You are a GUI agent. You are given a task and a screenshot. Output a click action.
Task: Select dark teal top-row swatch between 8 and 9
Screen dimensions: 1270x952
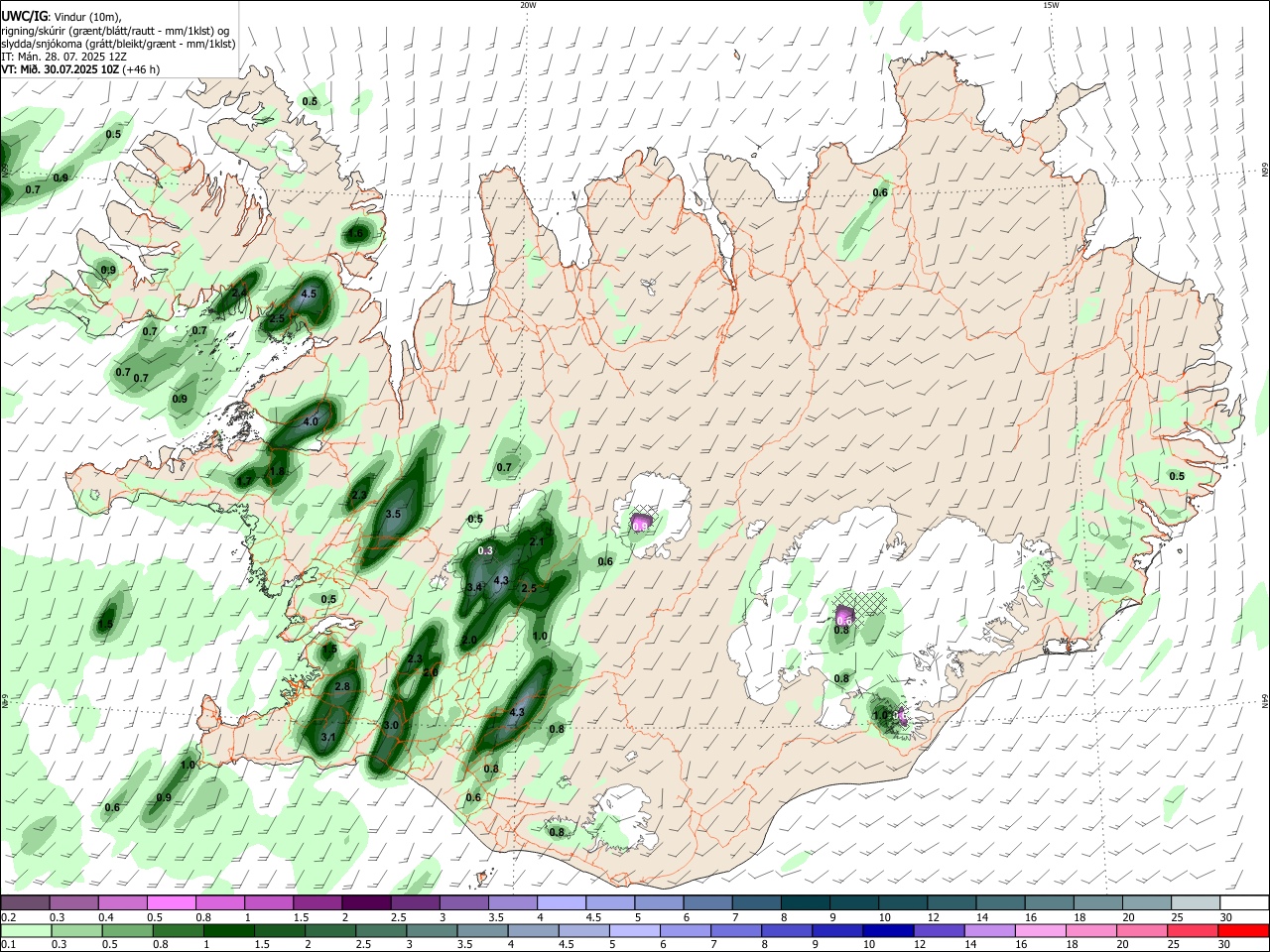[x=804, y=902]
